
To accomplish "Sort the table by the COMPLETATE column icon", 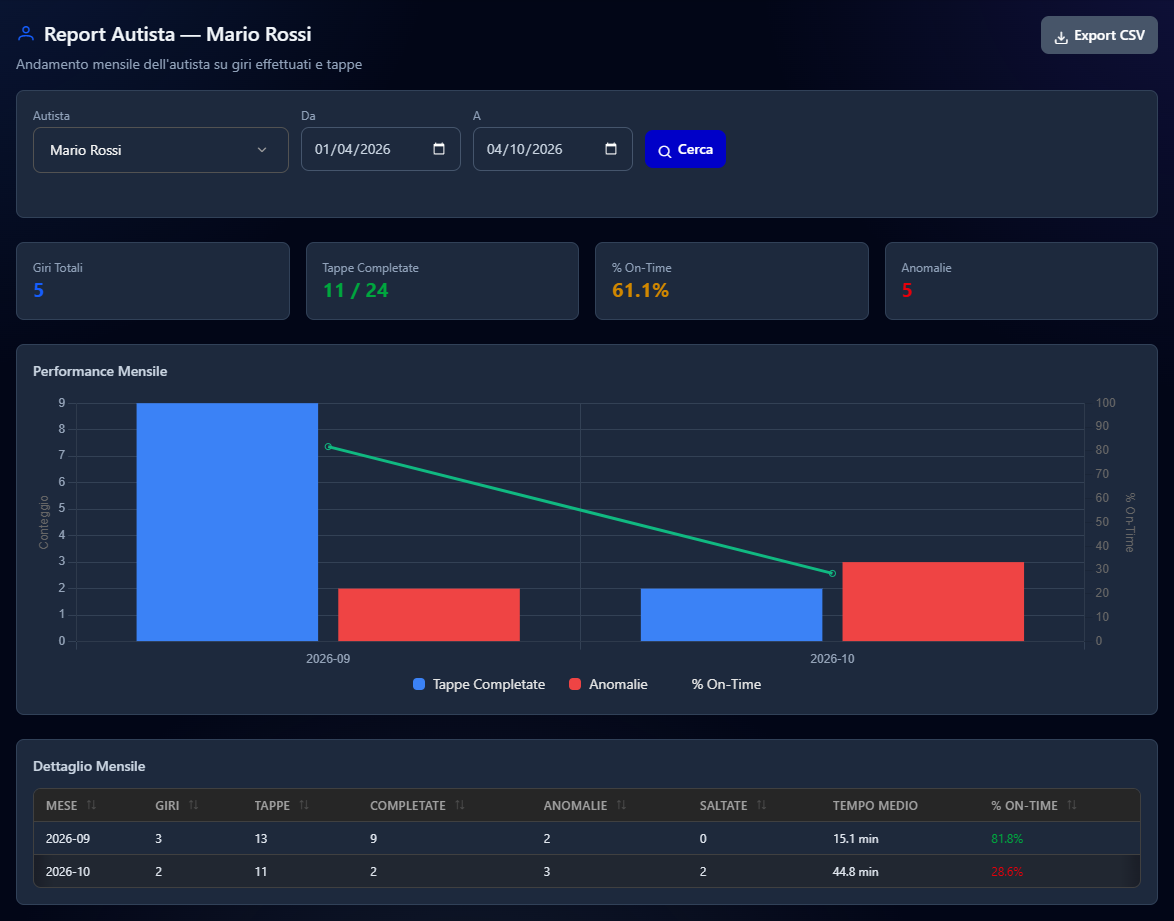I will click(460, 805).
